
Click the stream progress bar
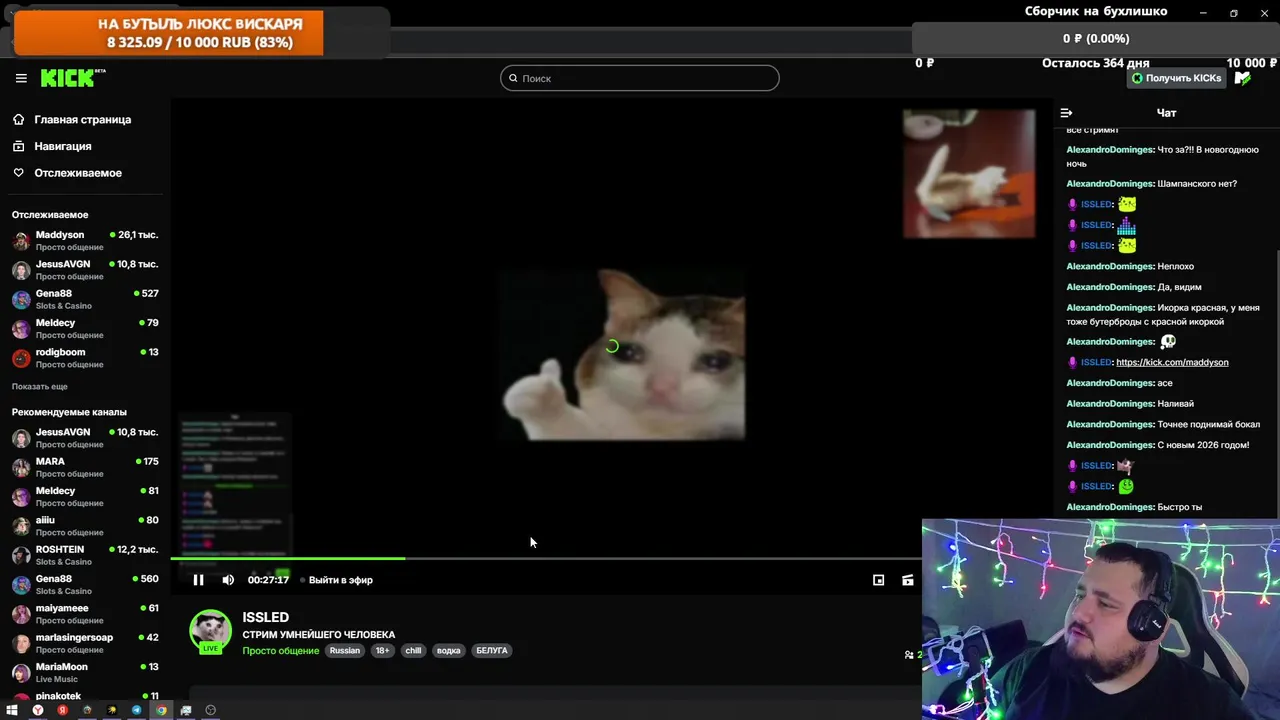point(545,558)
